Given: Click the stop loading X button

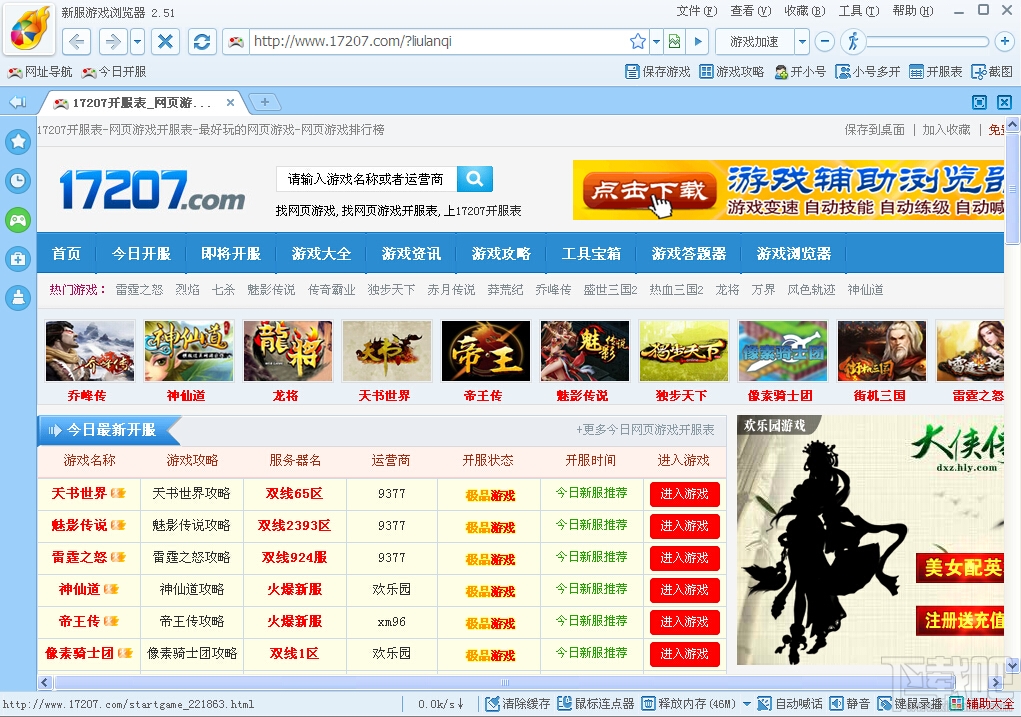Looking at the screenshot, I should 165,42.
